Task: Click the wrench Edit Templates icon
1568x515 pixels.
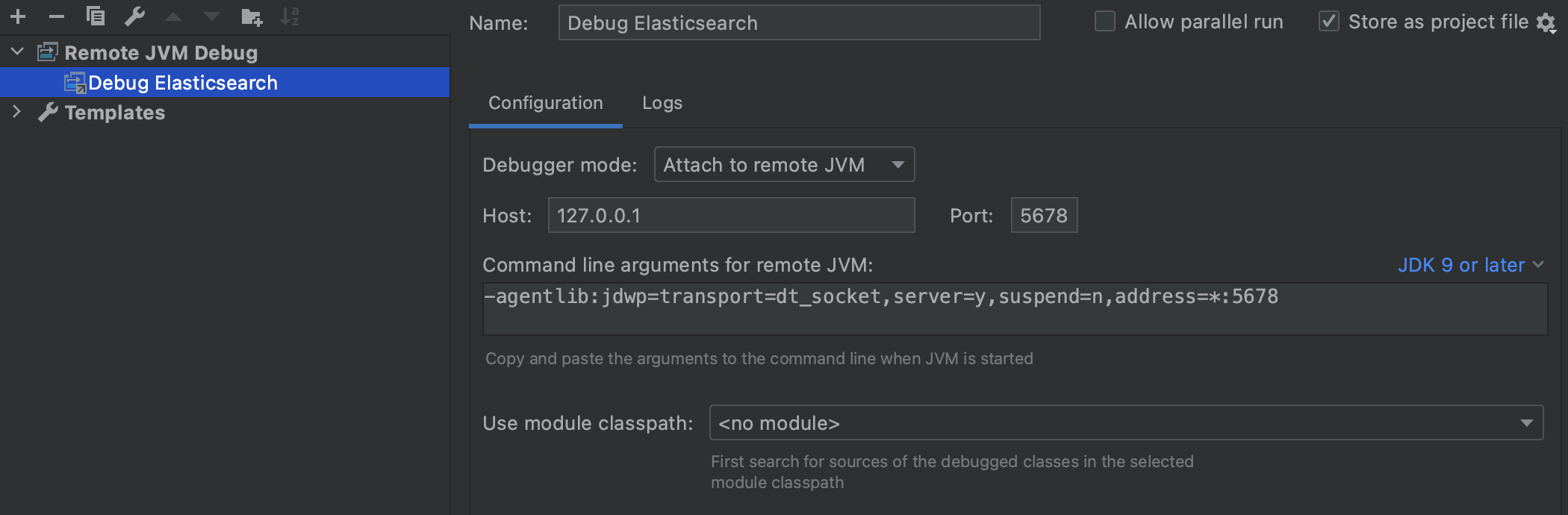Action: pyautogui.click(x=134, y=16)
